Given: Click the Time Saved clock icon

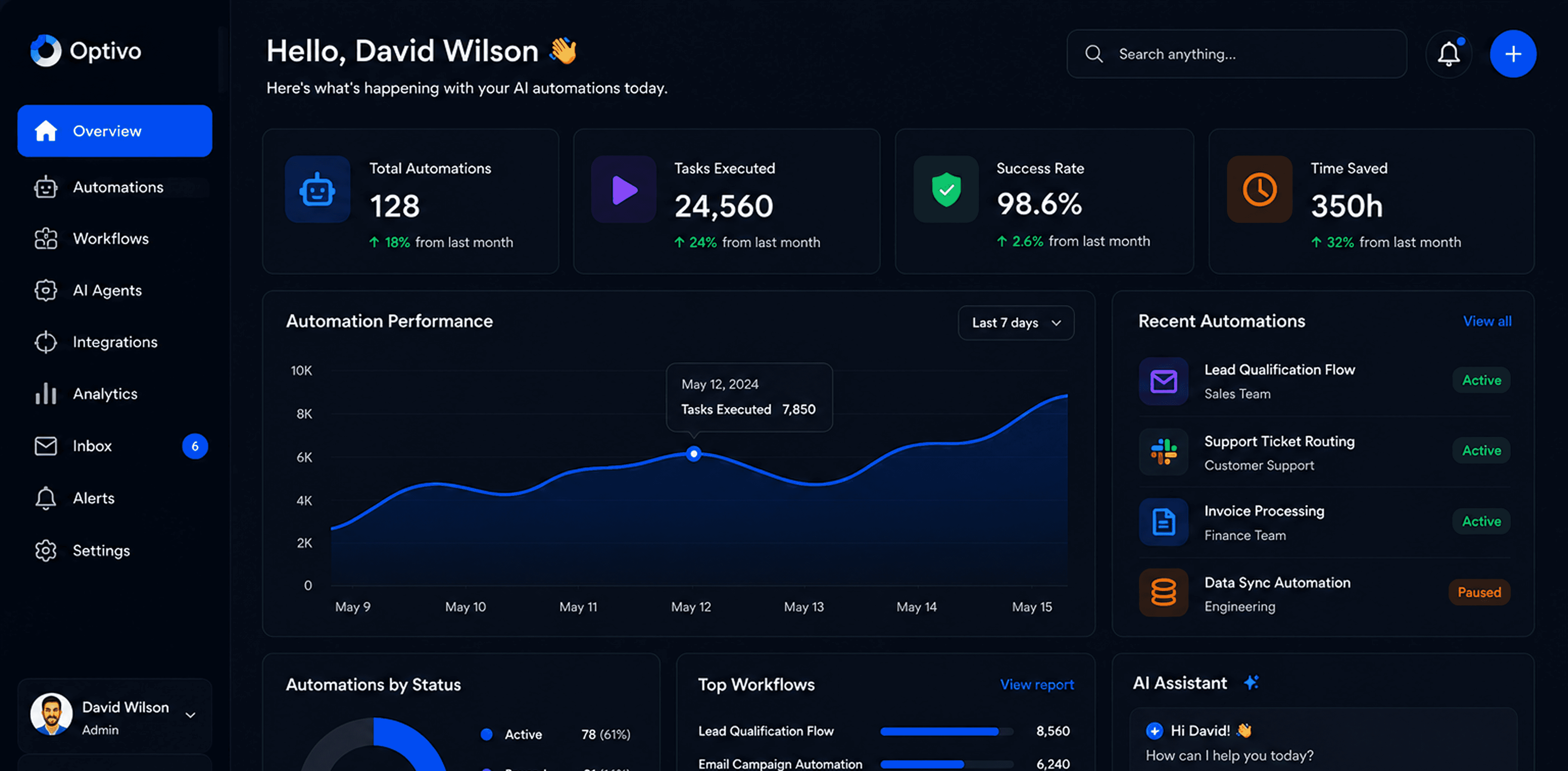Looking at the screenshot, I should point(1259,189).
